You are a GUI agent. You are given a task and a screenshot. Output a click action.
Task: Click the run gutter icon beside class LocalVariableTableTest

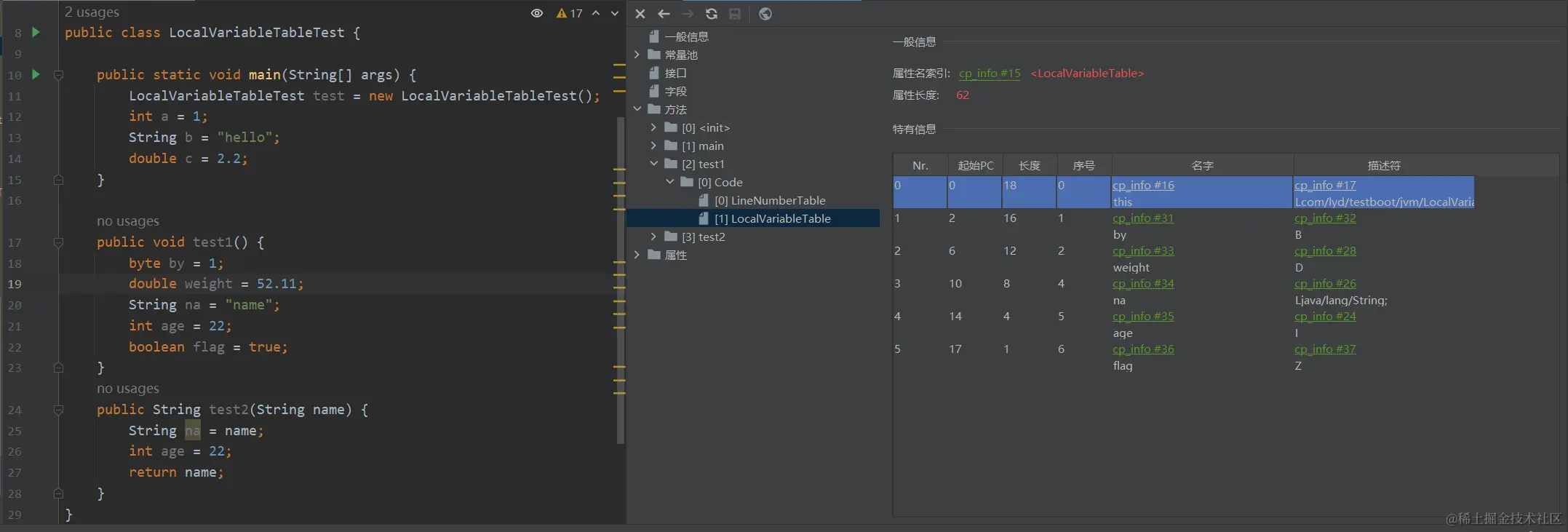tap(36, 32)
